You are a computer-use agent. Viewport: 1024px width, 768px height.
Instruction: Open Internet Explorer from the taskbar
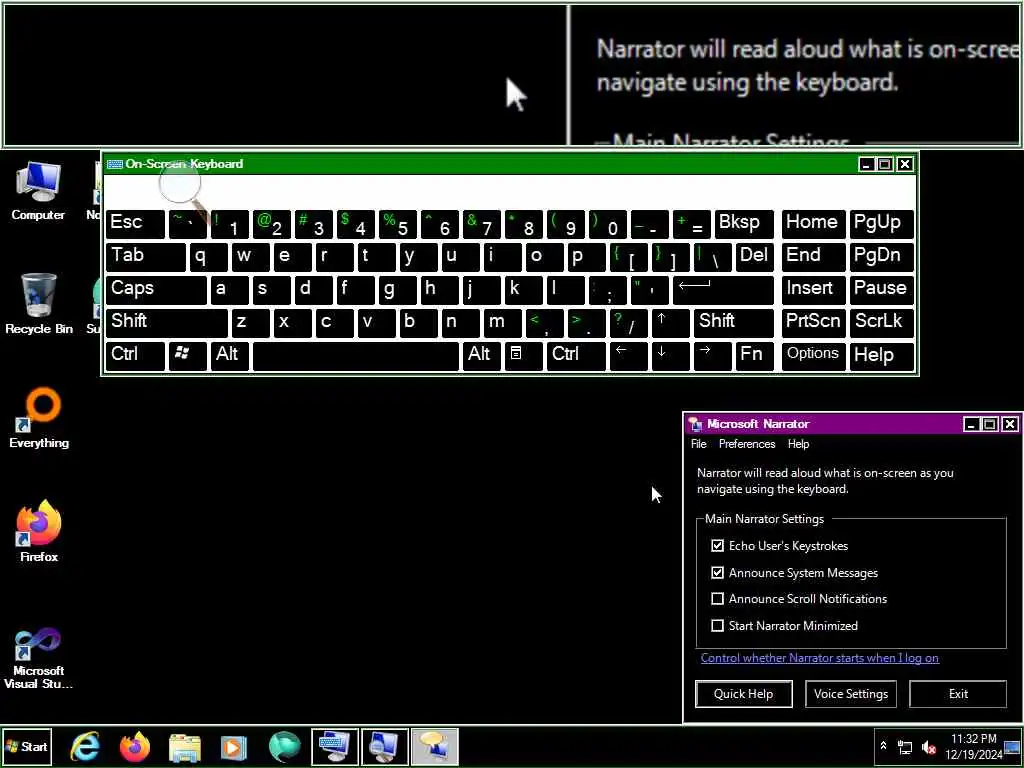click(x=85, y=747)
